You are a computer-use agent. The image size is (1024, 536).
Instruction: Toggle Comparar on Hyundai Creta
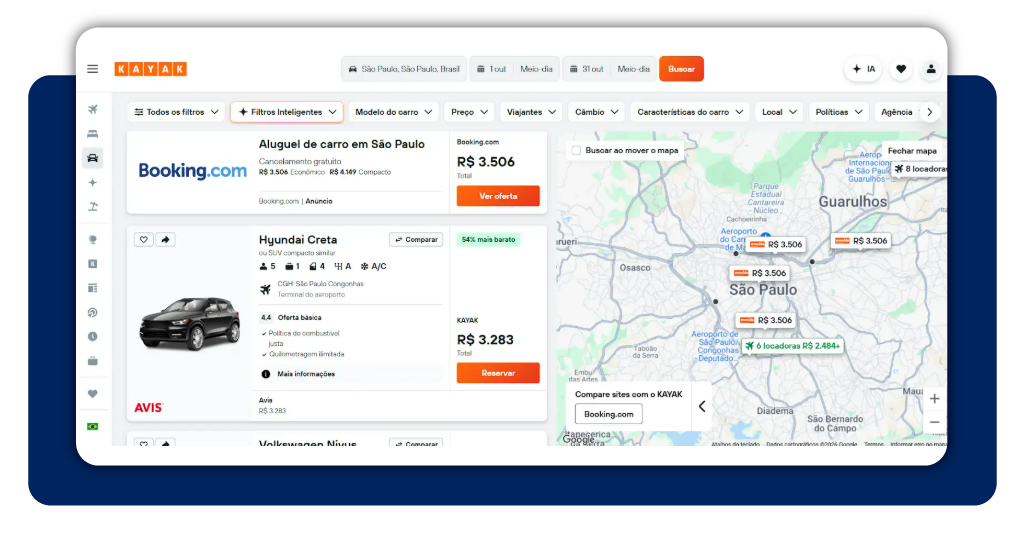coord(416,240)
